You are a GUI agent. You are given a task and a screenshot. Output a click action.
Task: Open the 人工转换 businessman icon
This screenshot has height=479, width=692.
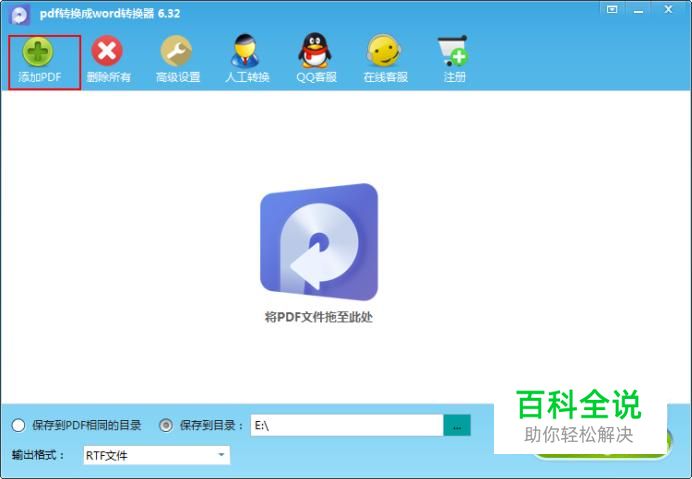tap(245, 51)
